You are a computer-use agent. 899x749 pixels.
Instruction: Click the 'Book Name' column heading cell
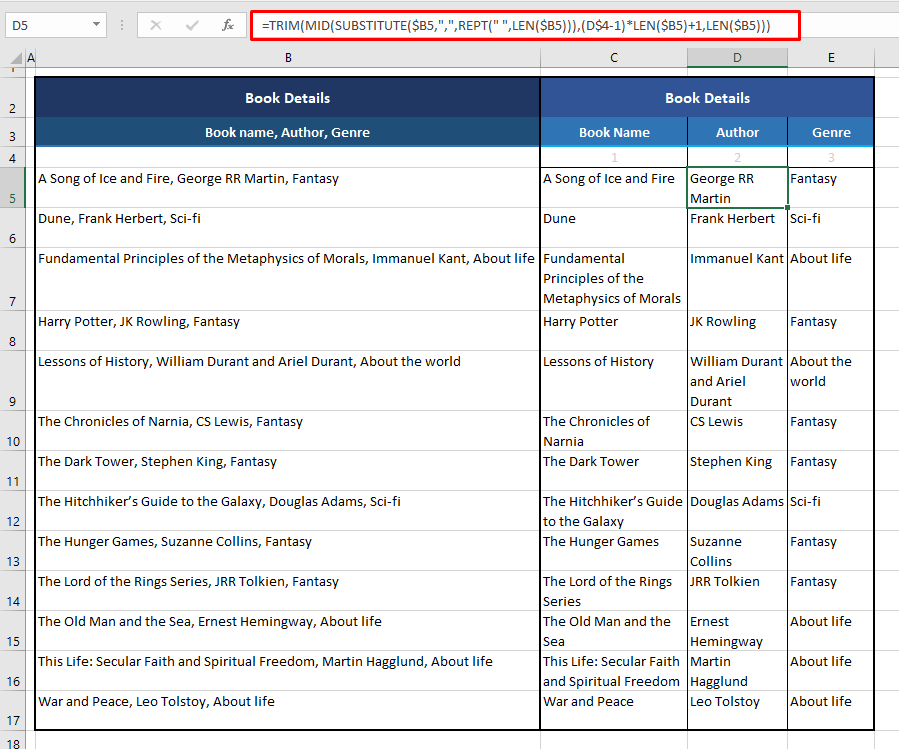(613, 132)
